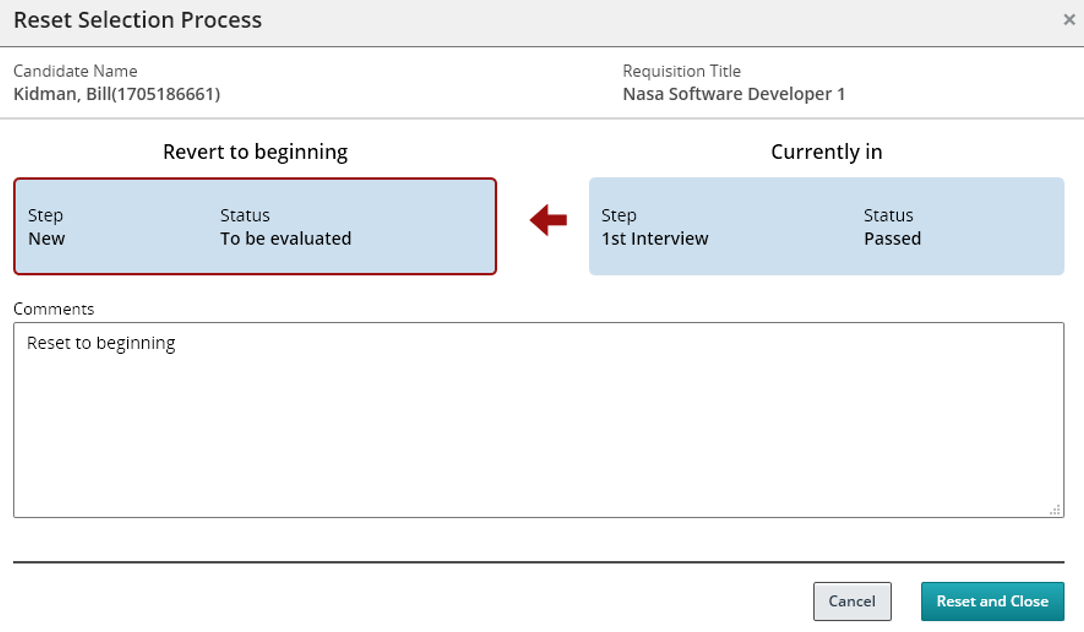Click the '1st Interview' step value
The width and height of the screenshot is (1084, 632).
coord(655,238)
